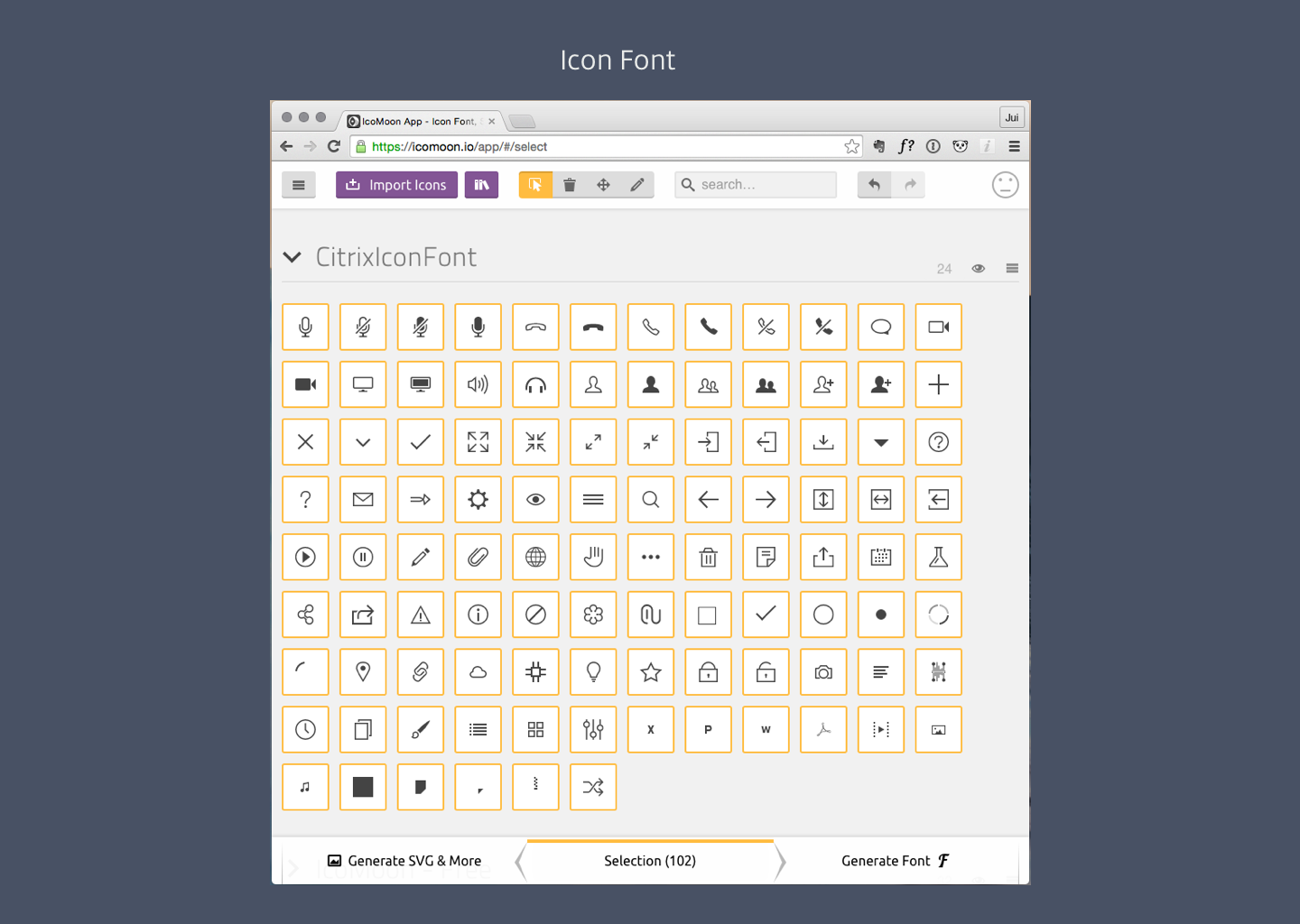Open the Generate SVG & More tab

pos(404,861)
